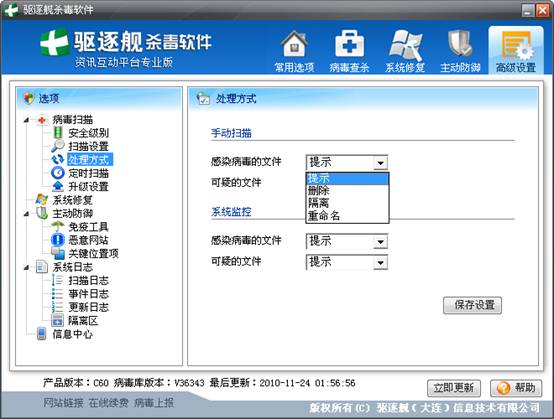Click the 免疫工具 umbrella icon
554x419 pixels.
coord(58,226)
